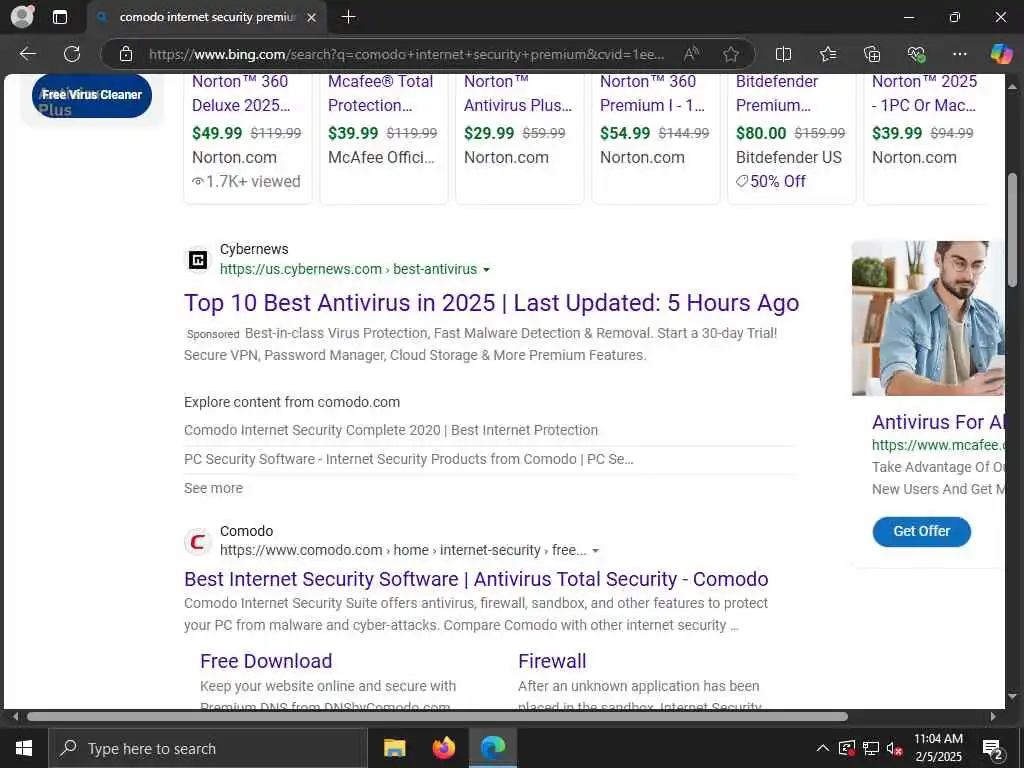
Task: Click the taskbar search box
Action: (208, 748)
